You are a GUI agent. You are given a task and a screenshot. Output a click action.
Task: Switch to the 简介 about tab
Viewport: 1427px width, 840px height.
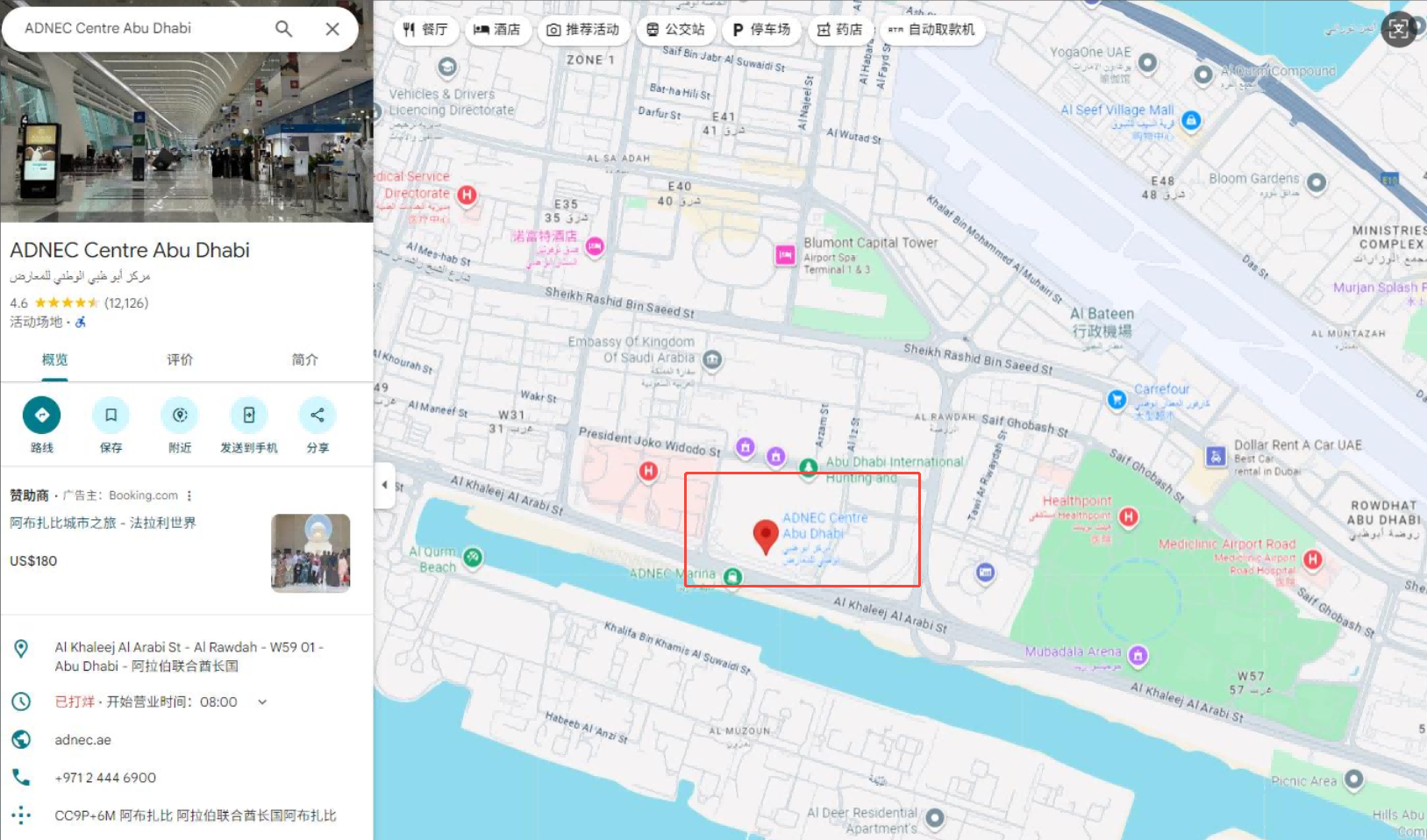[304, 359]
